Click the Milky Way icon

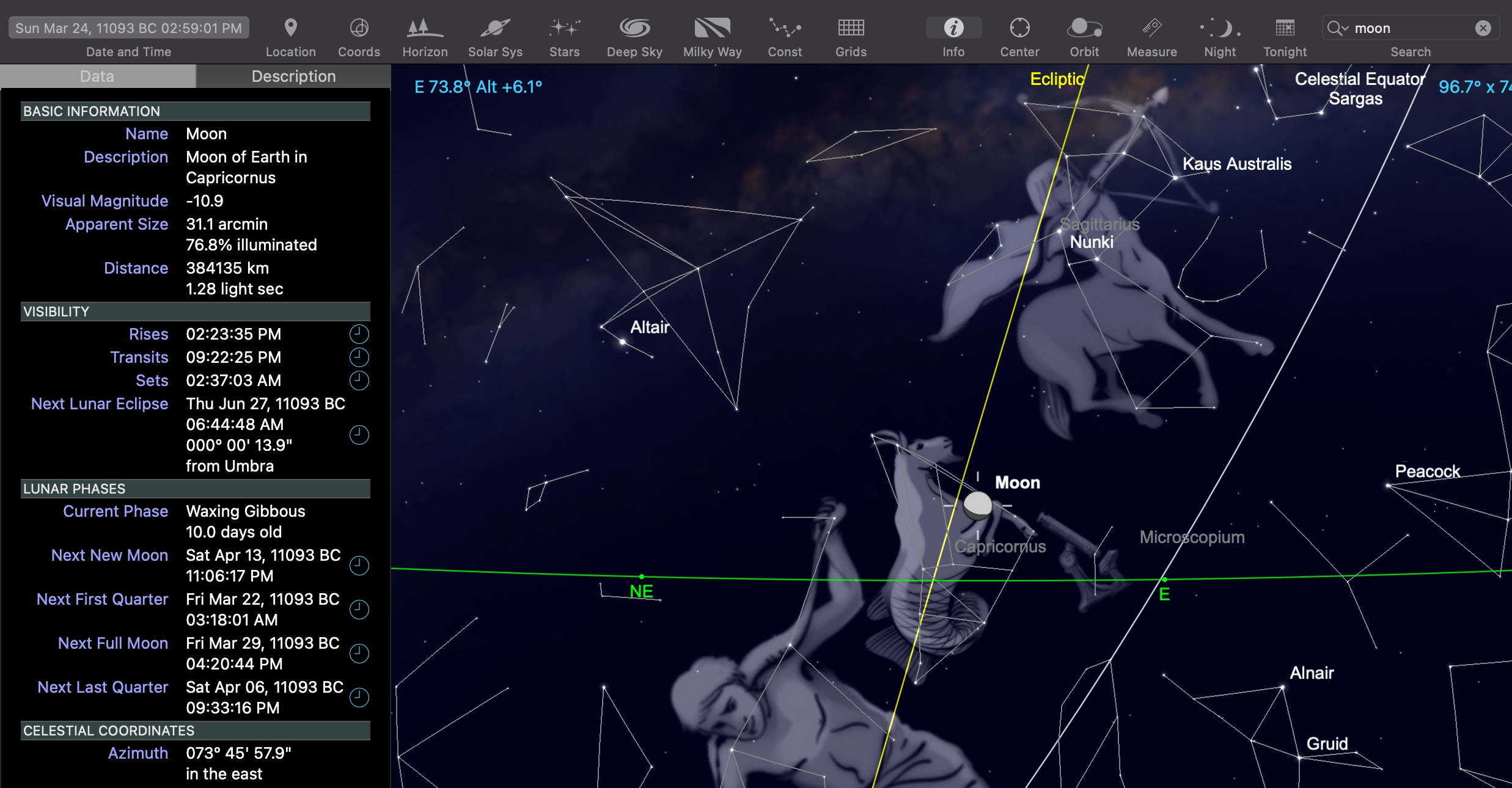[712, 28]
